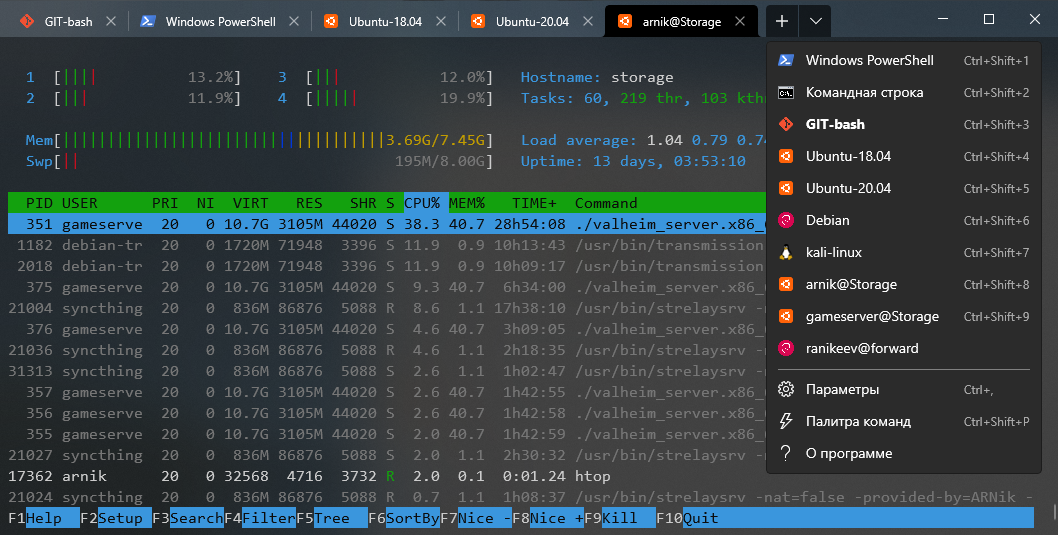
Task: Click the question mark icon for О программе
Action: [x=786, y=453]
